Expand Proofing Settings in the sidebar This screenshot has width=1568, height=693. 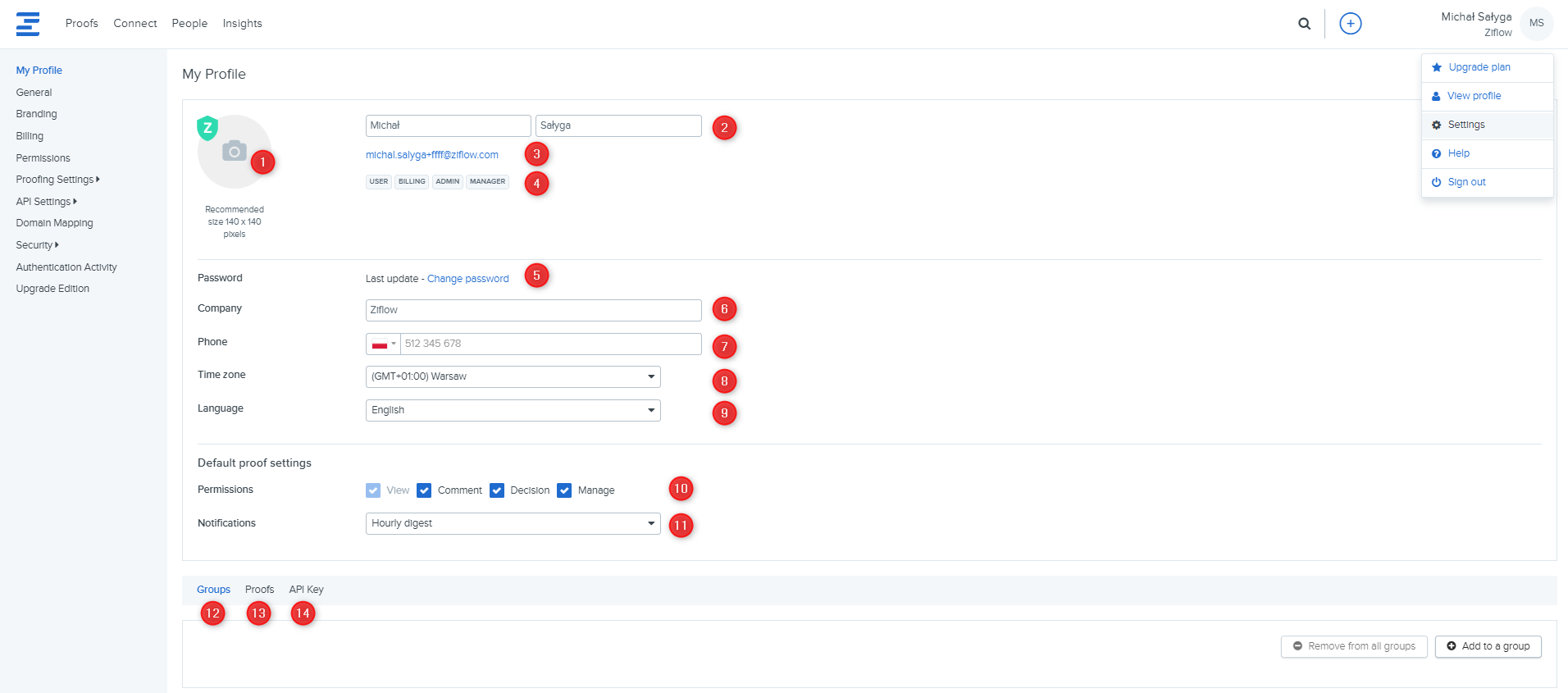[57, 180]
